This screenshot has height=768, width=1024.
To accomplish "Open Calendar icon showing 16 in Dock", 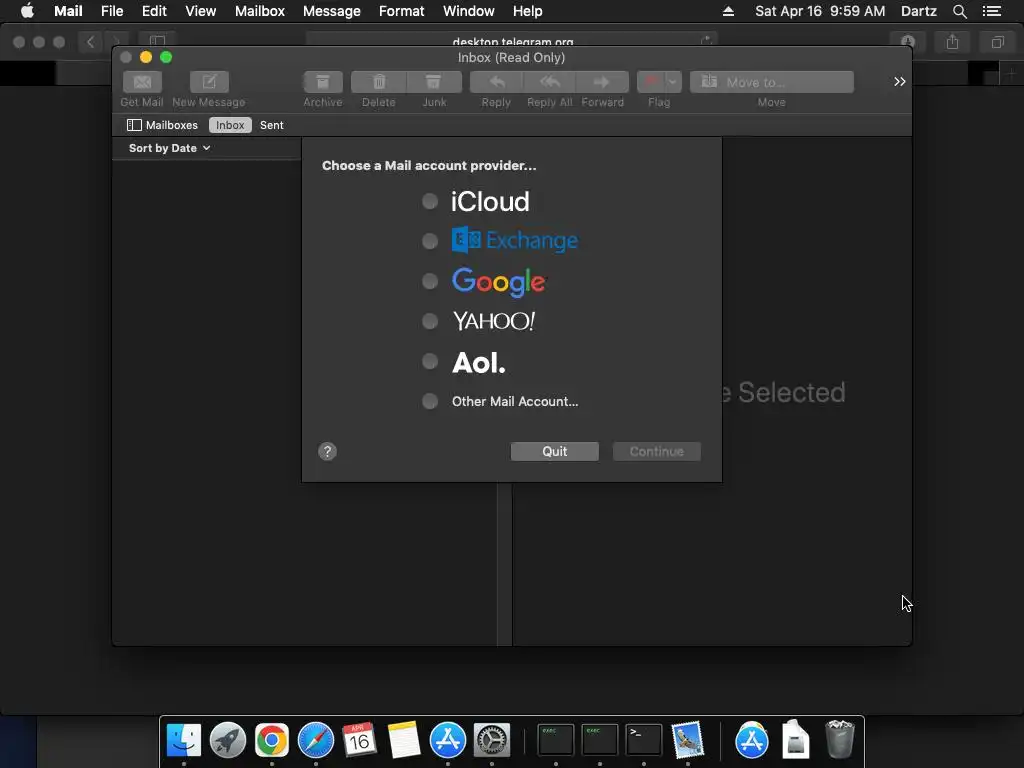I will pos(359,739).
